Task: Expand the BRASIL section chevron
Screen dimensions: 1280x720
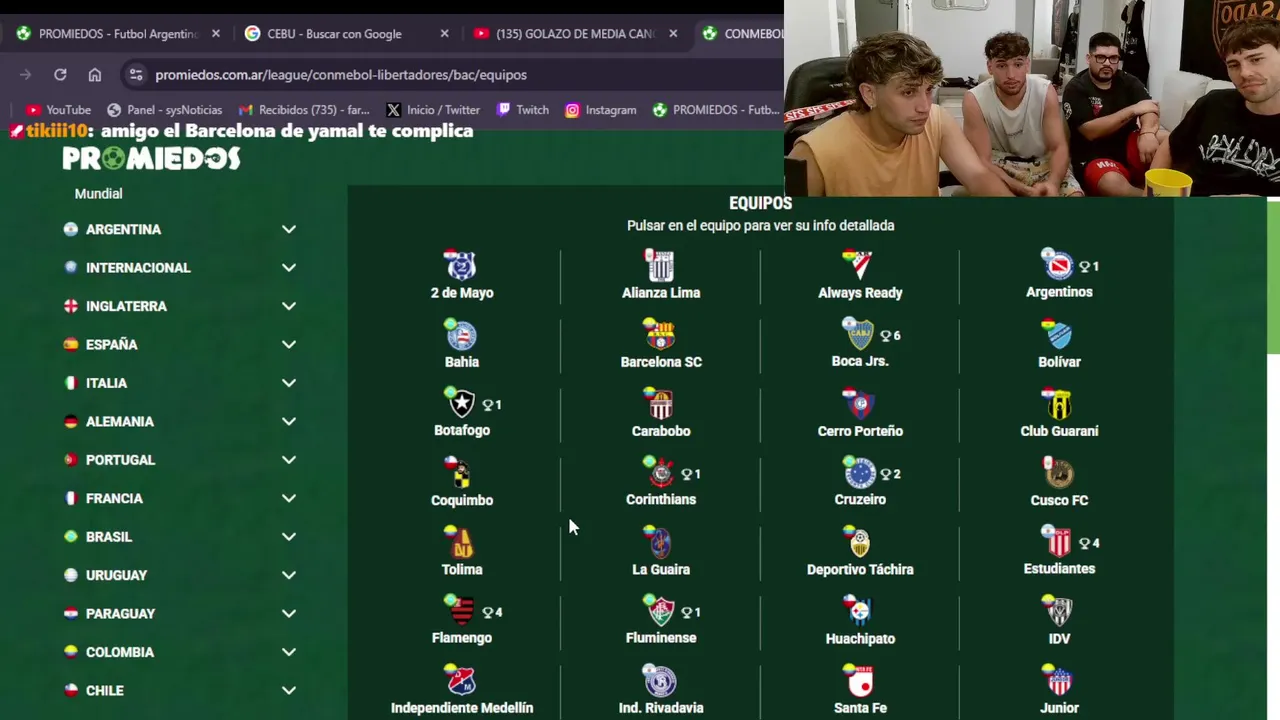Action: click(289, 537)
